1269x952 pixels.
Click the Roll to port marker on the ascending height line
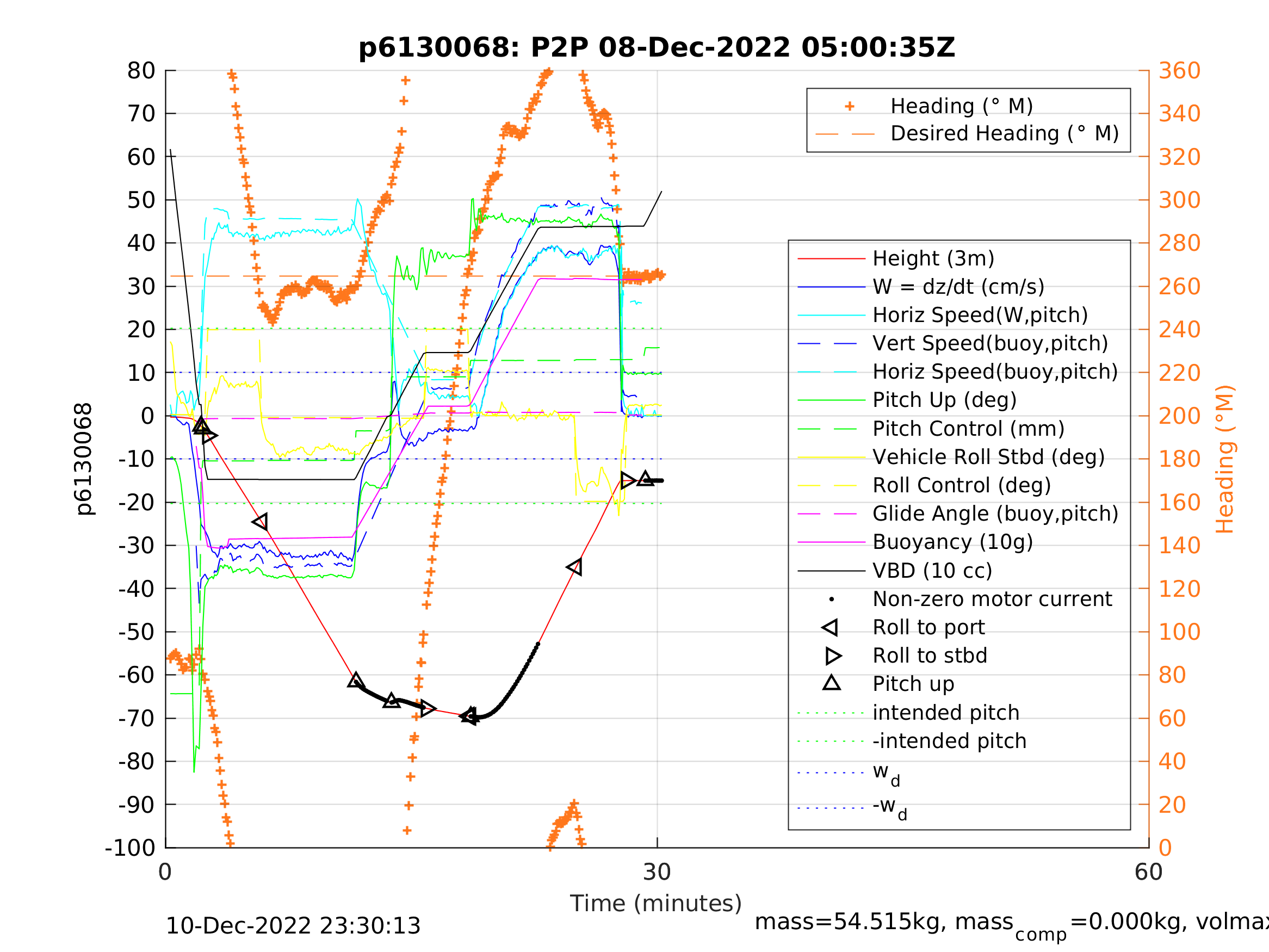click(x=574, y=567)
